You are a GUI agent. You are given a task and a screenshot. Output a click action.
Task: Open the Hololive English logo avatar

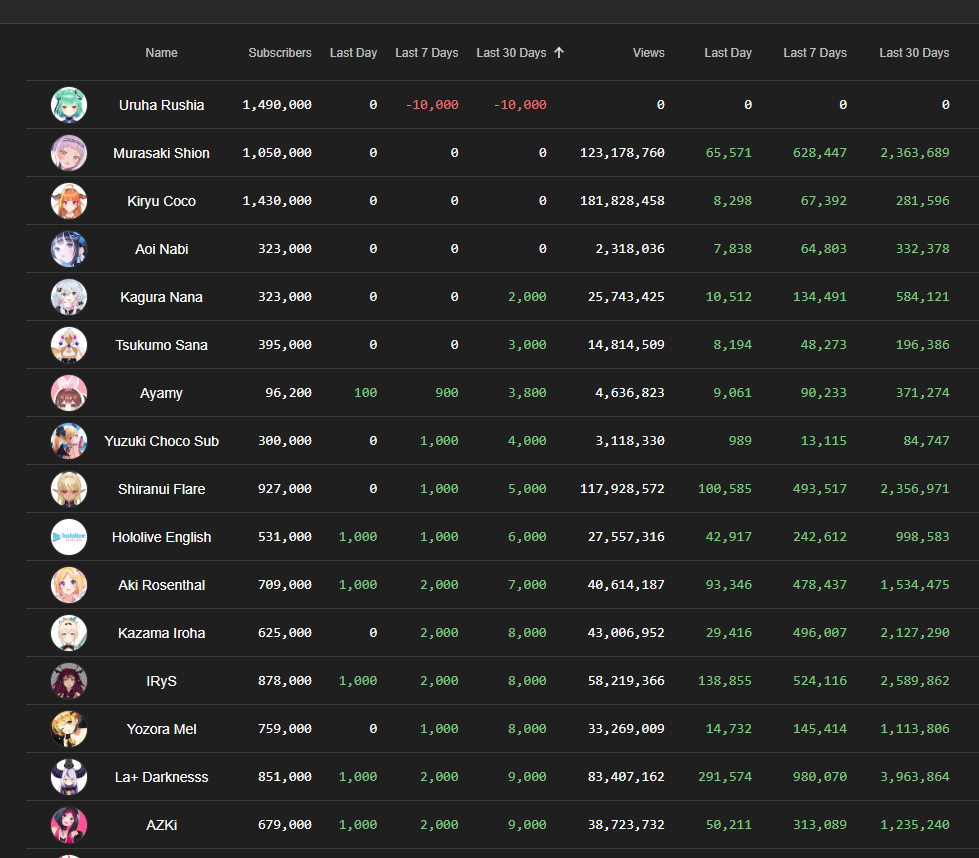[x=69, y=537]
